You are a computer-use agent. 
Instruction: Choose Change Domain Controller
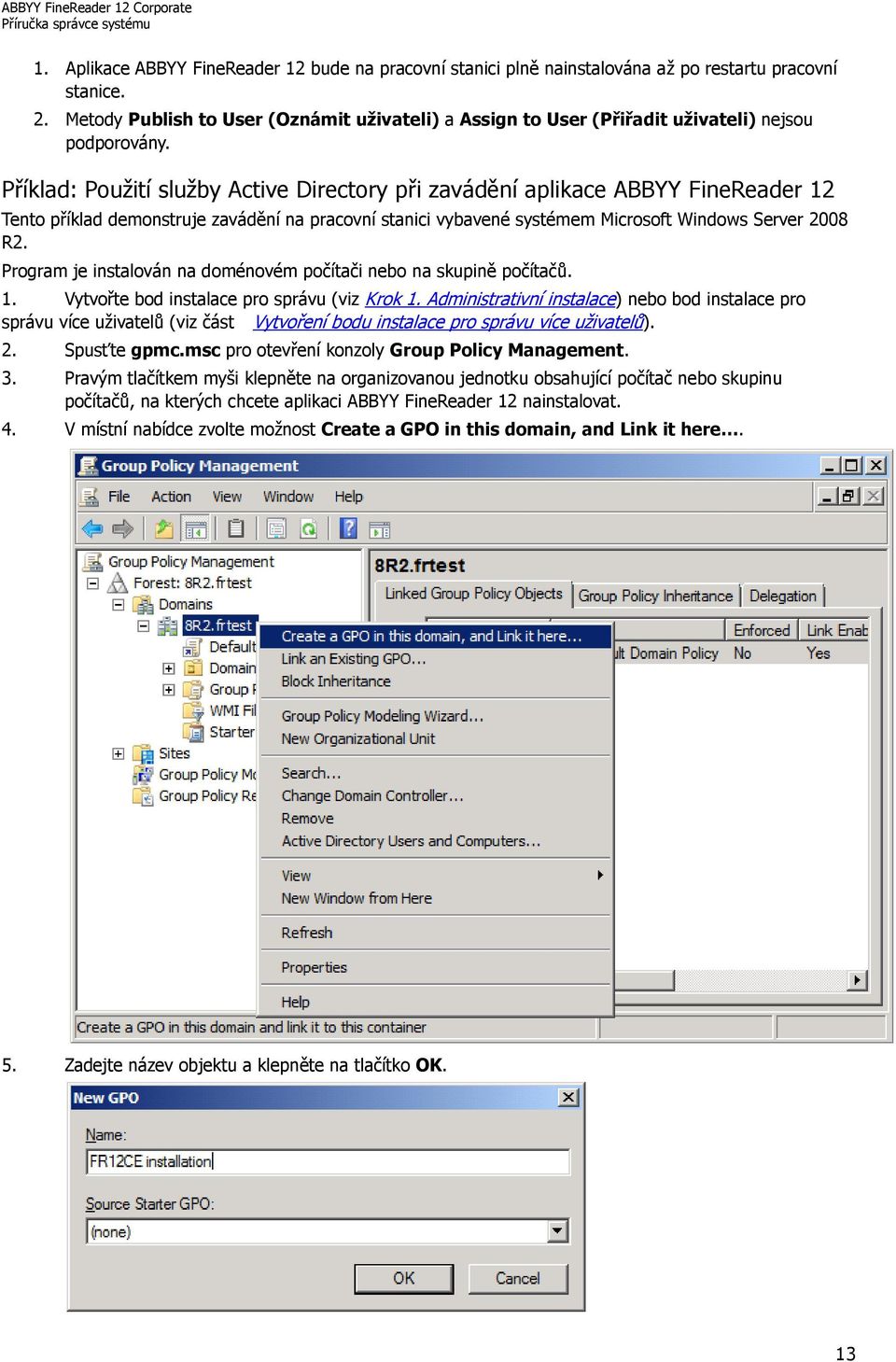coord(435,795)
